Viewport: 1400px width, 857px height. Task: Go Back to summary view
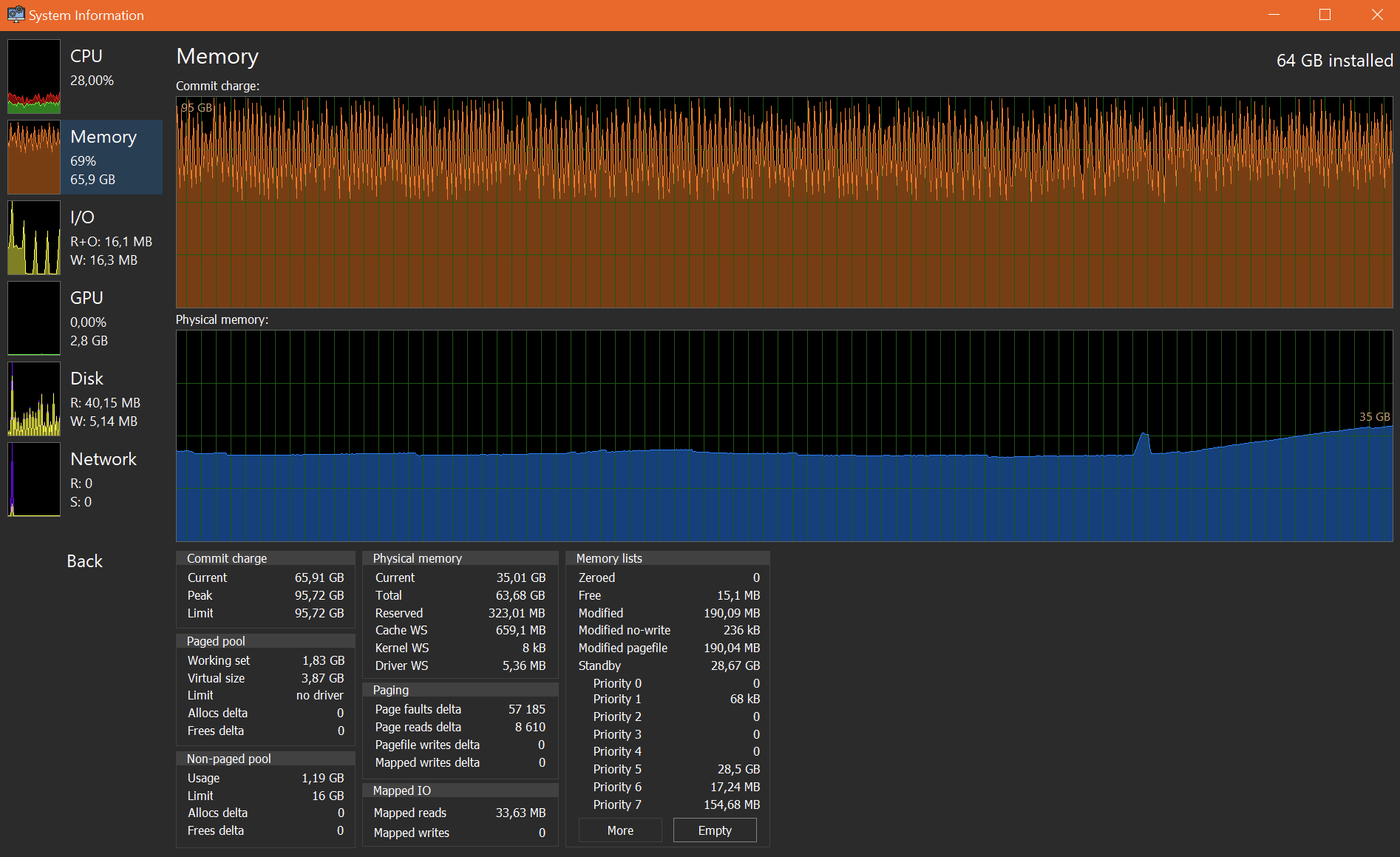84,561
